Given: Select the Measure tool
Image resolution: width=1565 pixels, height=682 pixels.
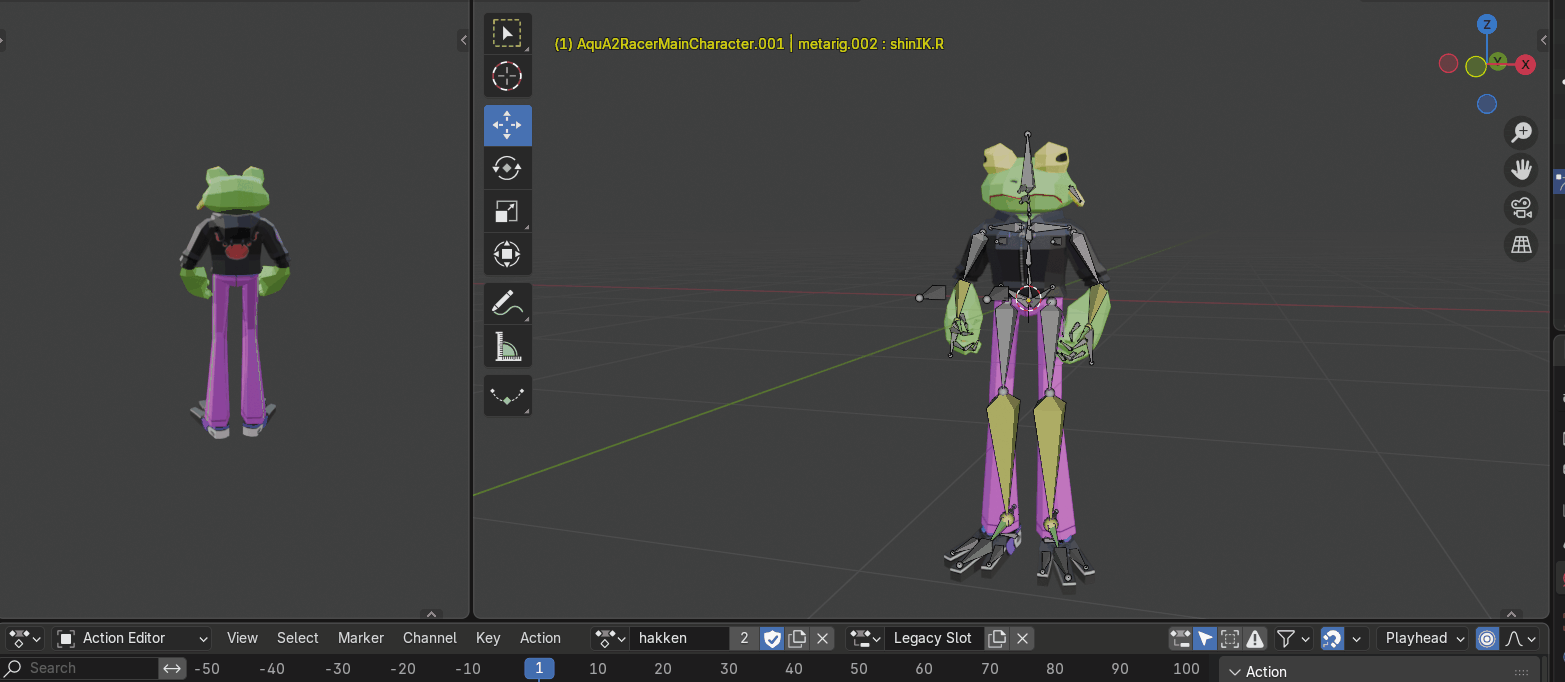Looking at the screenshot, I should point(508,345).
